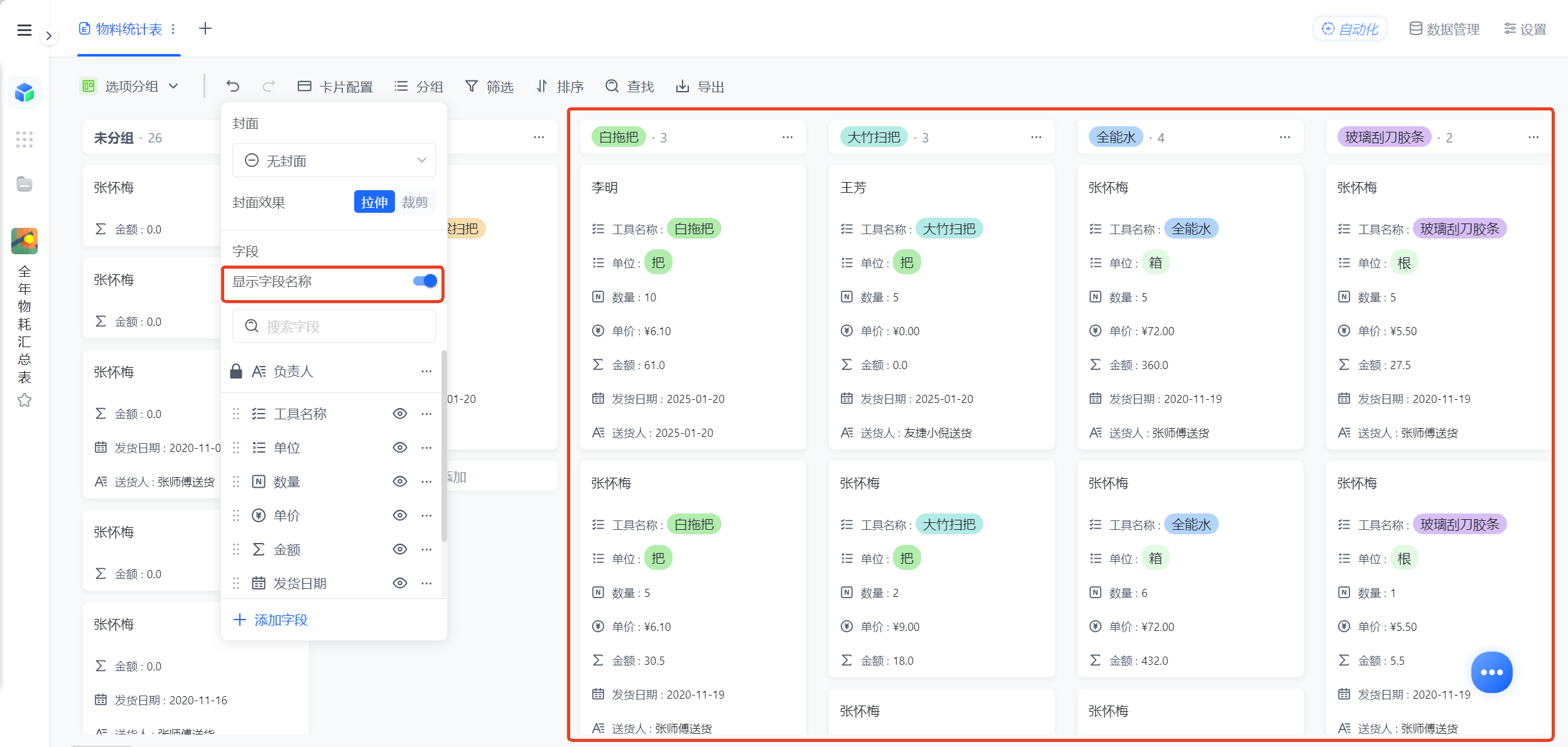The height and width of the screenshot is (747, 1568).
Task: Toggle visibility of 金额 field
Action: click(x=400, y=549)
